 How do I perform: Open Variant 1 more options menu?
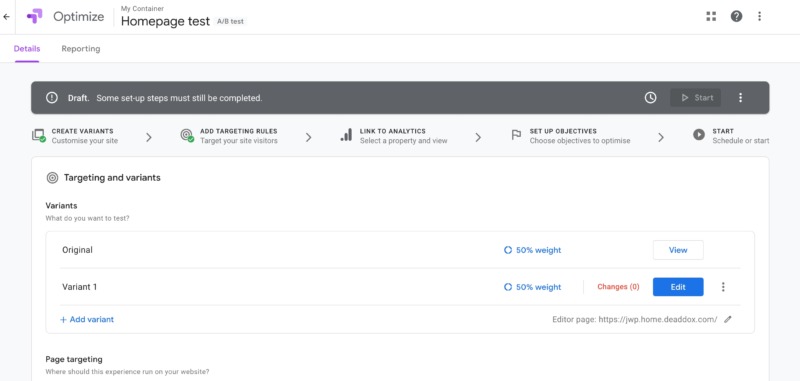coord(723,287)
